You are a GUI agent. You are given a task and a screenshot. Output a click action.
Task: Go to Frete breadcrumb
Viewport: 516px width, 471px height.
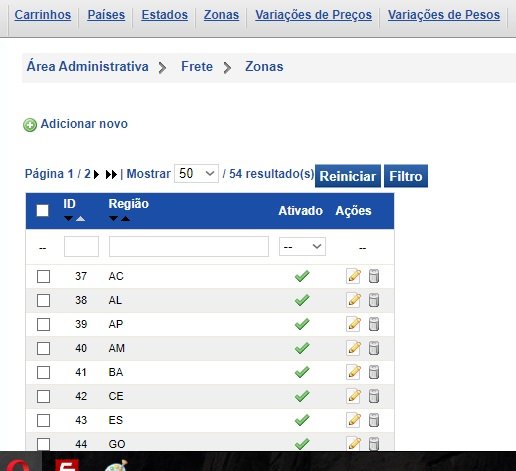tap(197, 67)
